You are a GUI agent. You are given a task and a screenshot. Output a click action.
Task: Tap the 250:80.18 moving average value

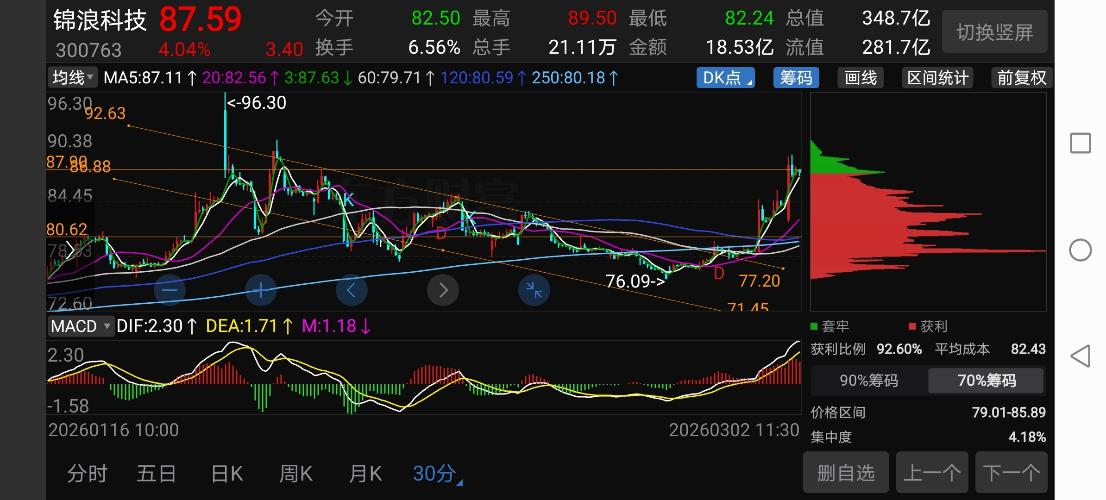coord(575,78)
